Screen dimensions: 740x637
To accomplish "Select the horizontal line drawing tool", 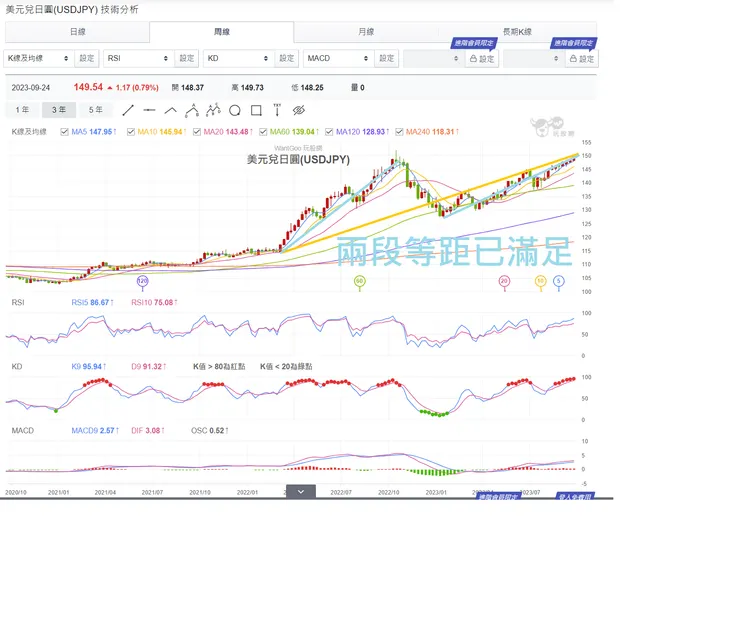I will 149,110.
